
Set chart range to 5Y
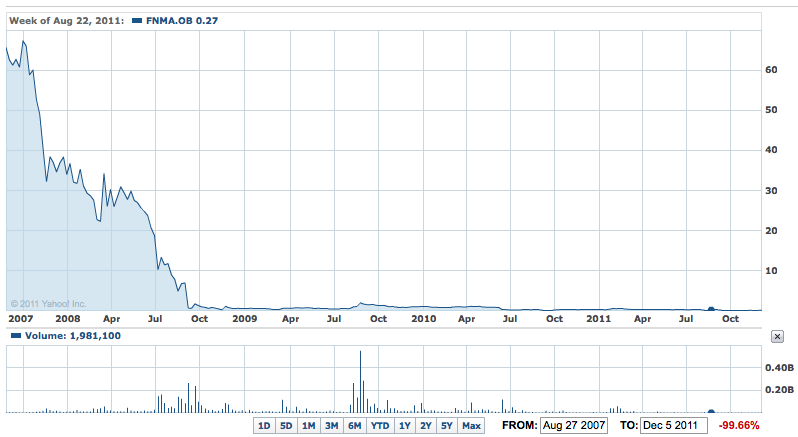coord(447,425)
